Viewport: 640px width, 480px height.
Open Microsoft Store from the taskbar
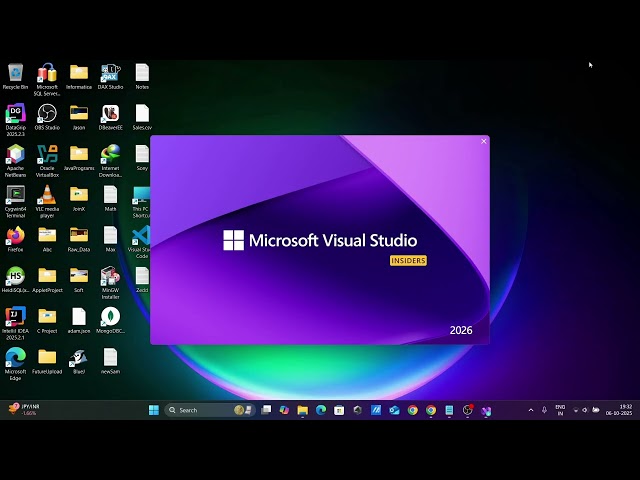coord(339,410)
